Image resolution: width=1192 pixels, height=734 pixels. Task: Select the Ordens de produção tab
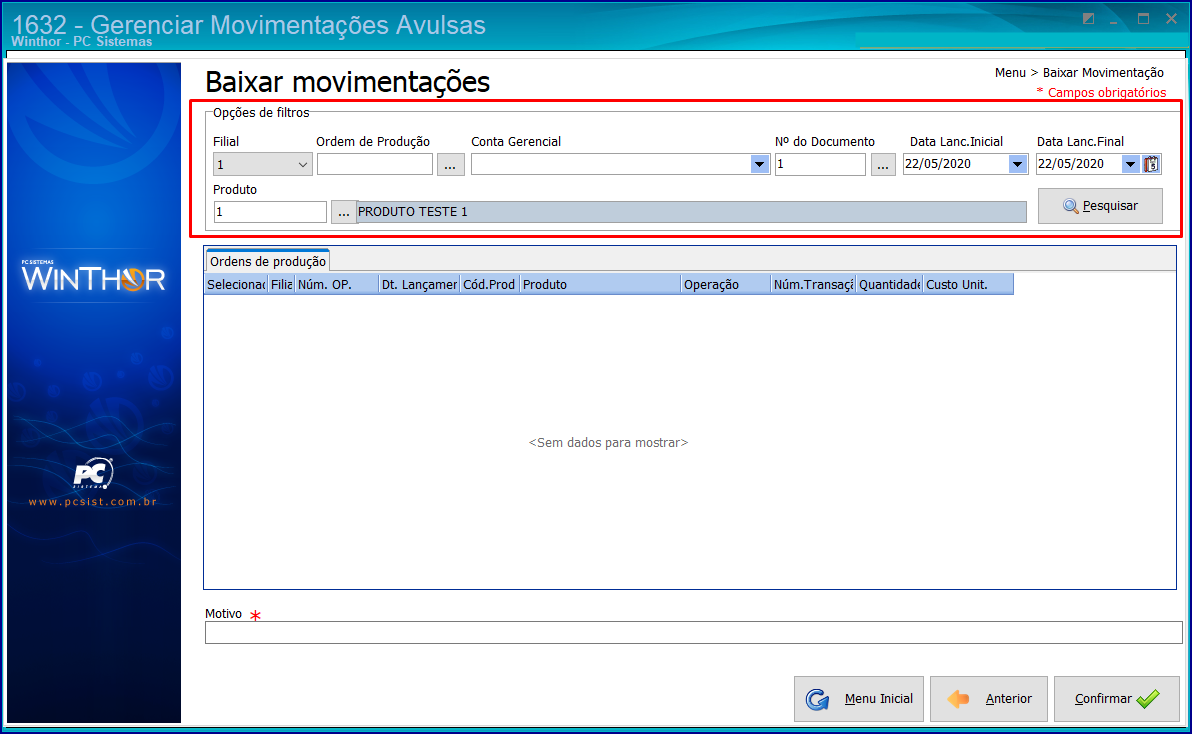[268, 261]
